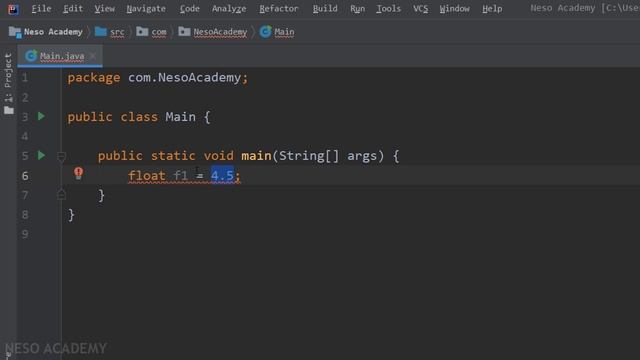Open the Window menu

[x=454, y=9]
